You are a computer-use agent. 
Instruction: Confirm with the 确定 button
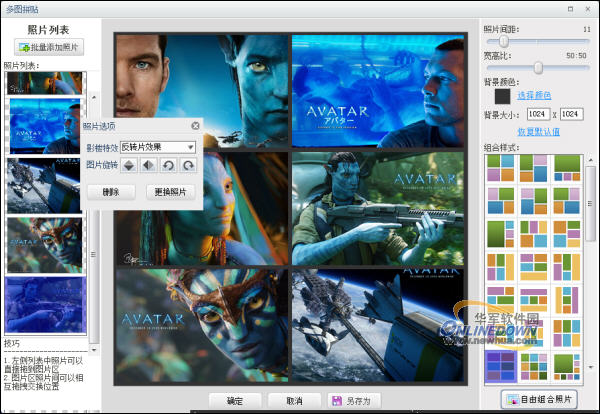(235, 401)
